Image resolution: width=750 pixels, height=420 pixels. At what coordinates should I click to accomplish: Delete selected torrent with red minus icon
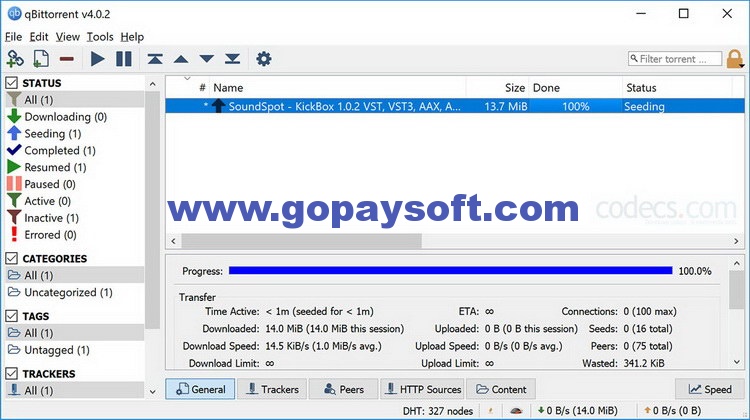(66, 59)
